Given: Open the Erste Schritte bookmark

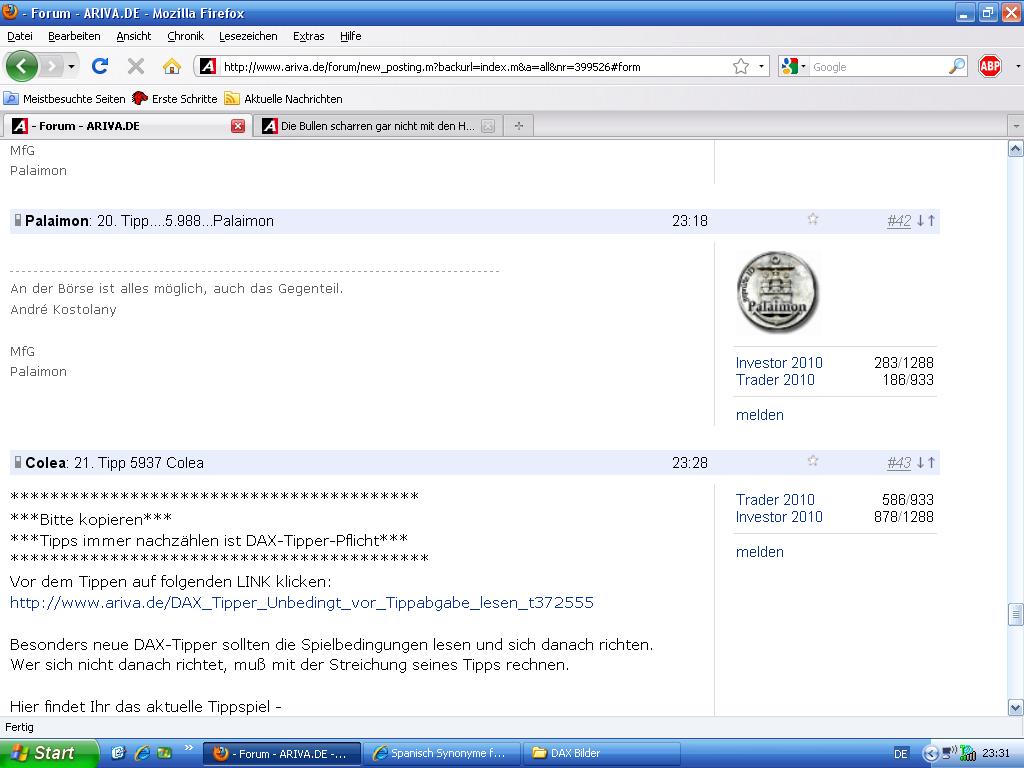Looking at the screenshot, I should pos(174,99).
